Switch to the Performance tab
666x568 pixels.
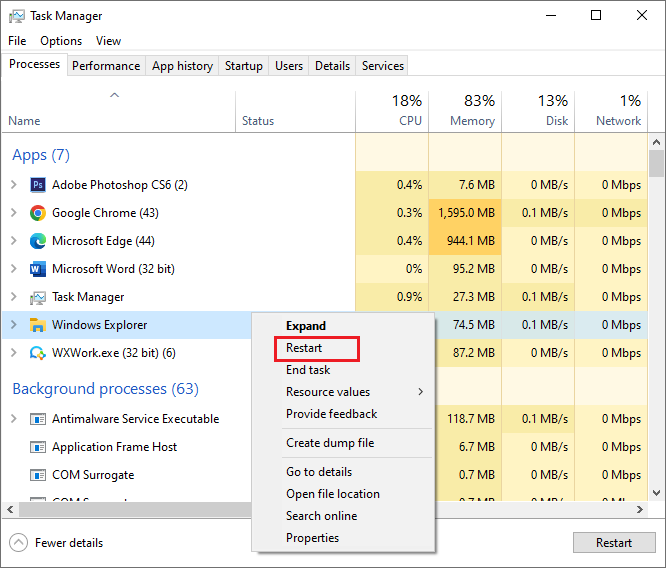[106, 66]
